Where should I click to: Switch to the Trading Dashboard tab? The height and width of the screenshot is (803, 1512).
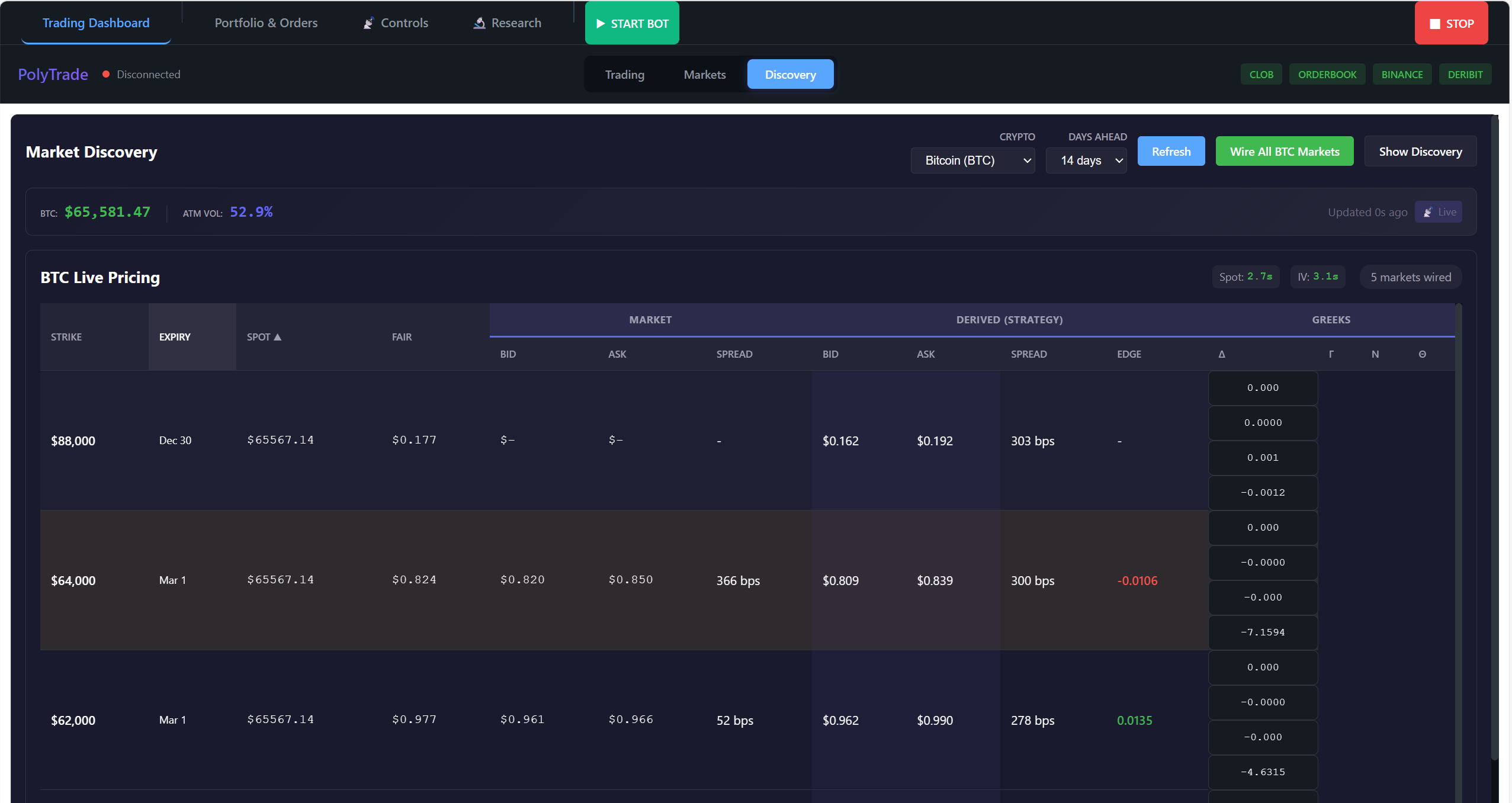point(96,23)
